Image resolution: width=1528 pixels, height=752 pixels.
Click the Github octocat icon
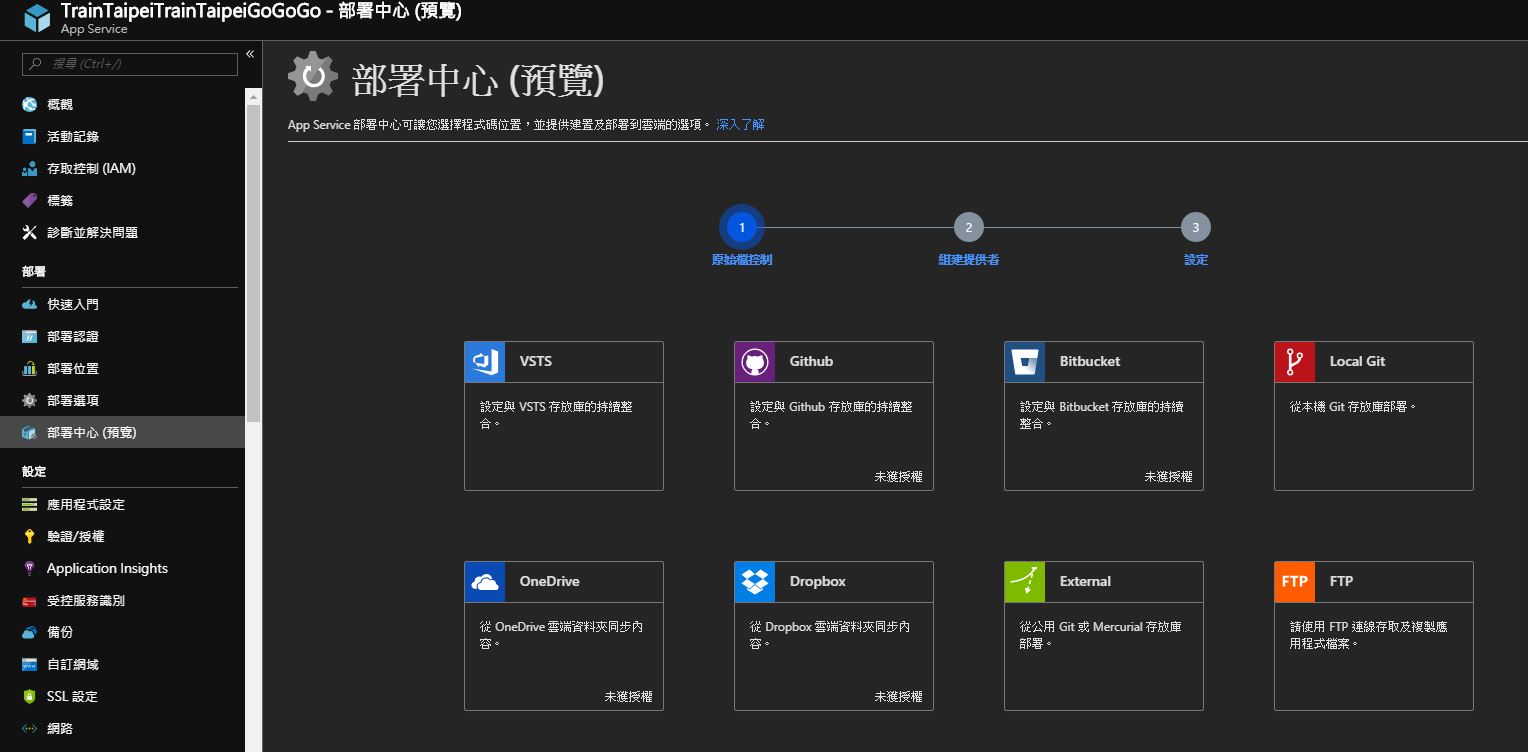click(x=755, y=362)
